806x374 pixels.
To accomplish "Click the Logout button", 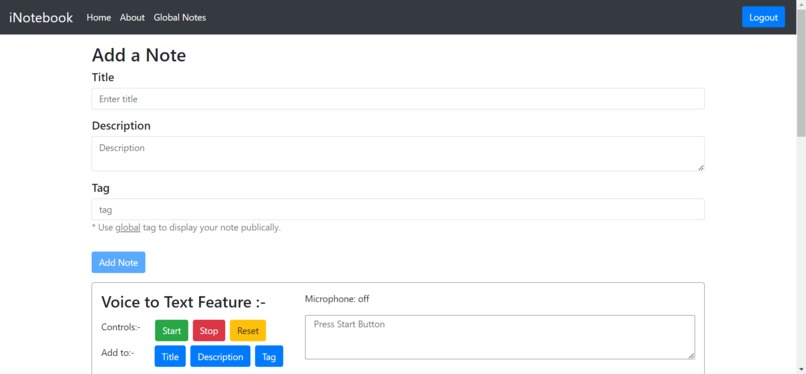I will click(763, 17).
